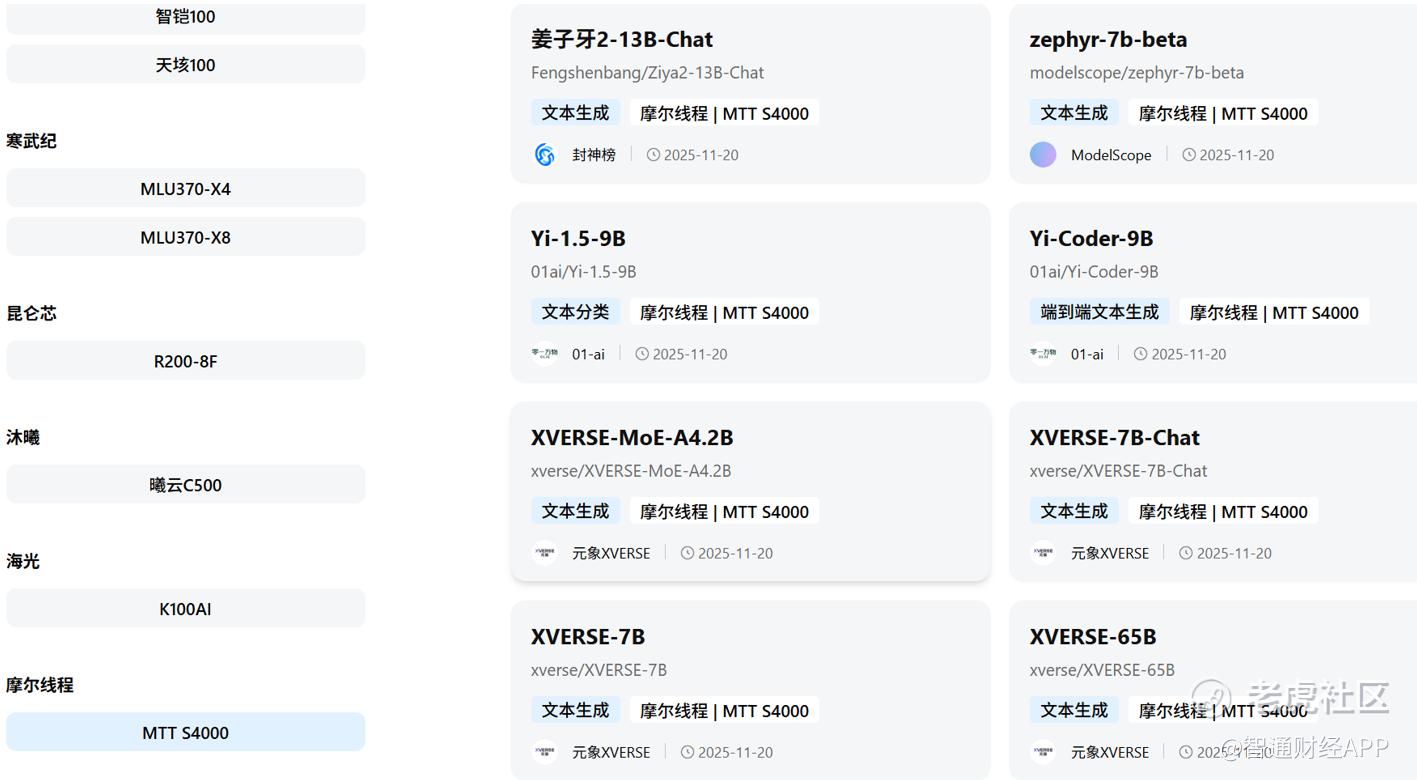Click 摩尔线程 | MTT S4000 tag on XVERSE-7B-Chat
1417x780 pixels.
click(x=1223, y=511)
